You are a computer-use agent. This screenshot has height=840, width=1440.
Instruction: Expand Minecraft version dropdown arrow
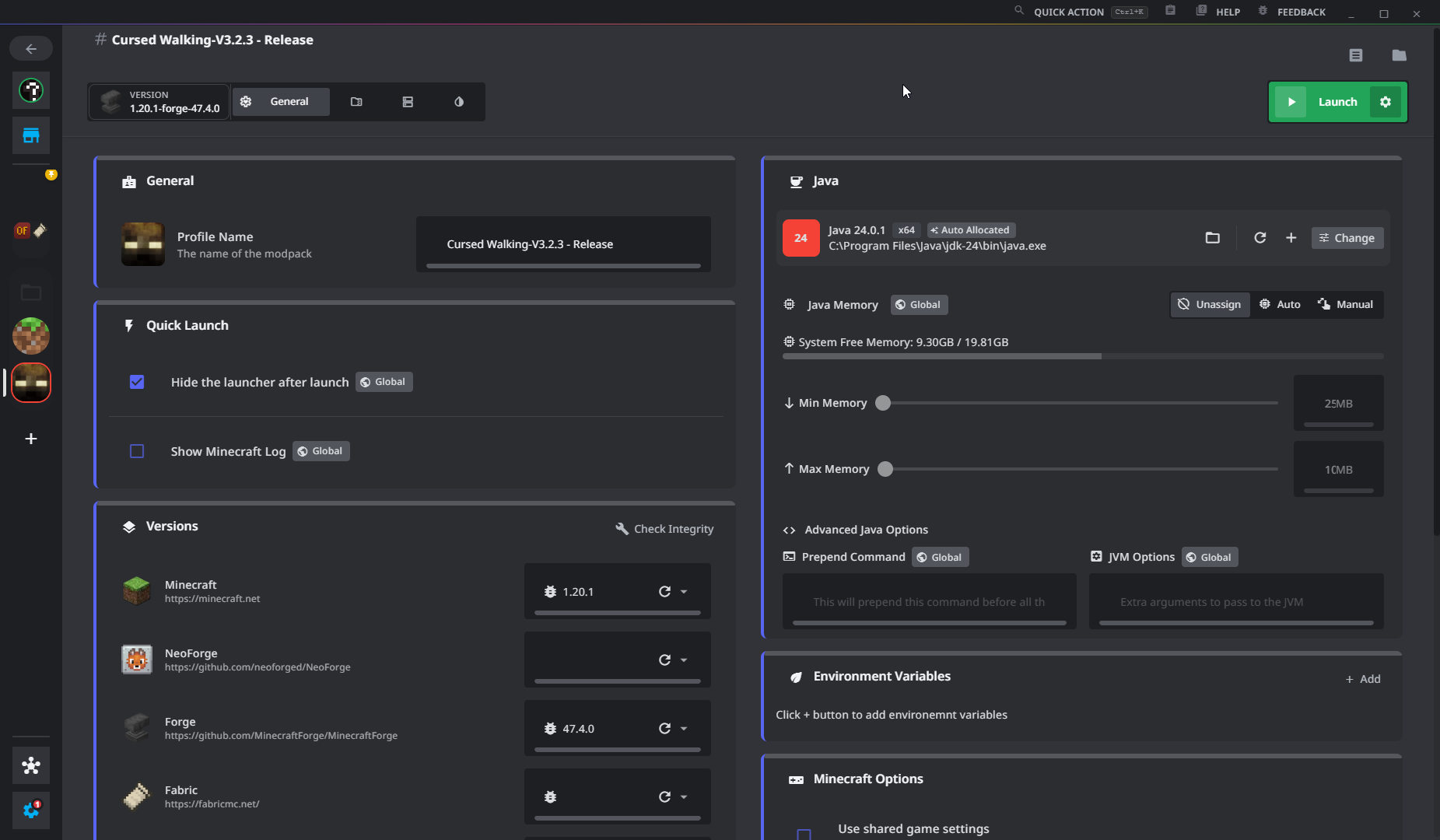tap(684, 592)
